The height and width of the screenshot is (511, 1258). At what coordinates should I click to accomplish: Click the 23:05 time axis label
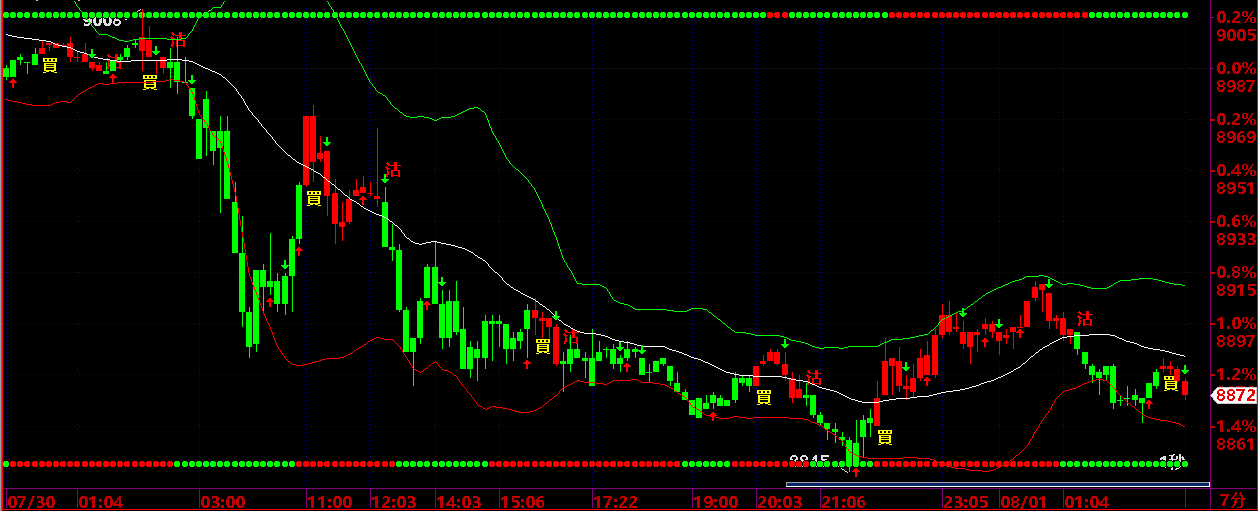click(x=966, y=500)
